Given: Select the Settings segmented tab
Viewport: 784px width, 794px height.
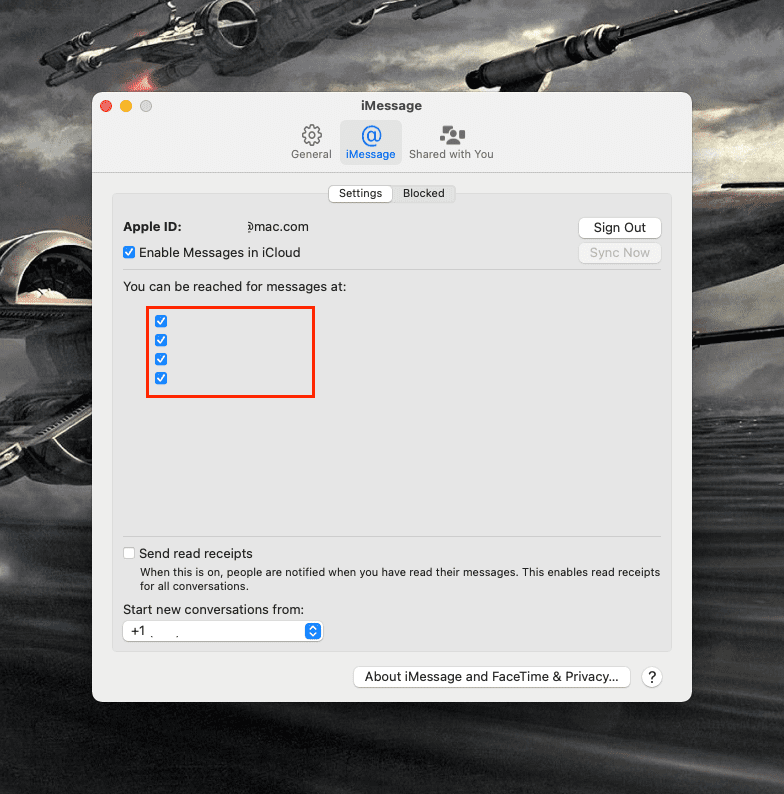Looking at the screenshot, I should tap(360, 193).
